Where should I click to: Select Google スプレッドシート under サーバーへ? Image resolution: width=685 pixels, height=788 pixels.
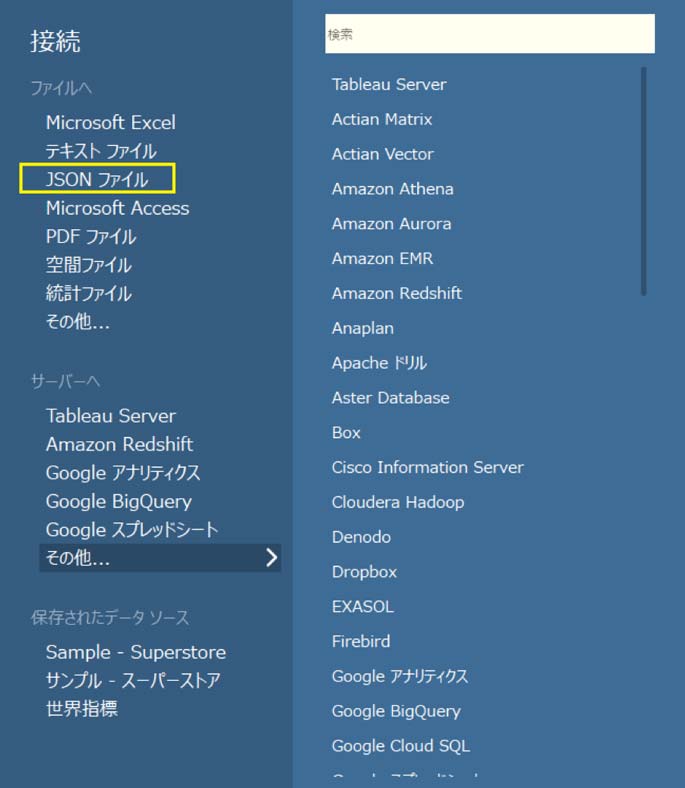(x=132, y=529)
